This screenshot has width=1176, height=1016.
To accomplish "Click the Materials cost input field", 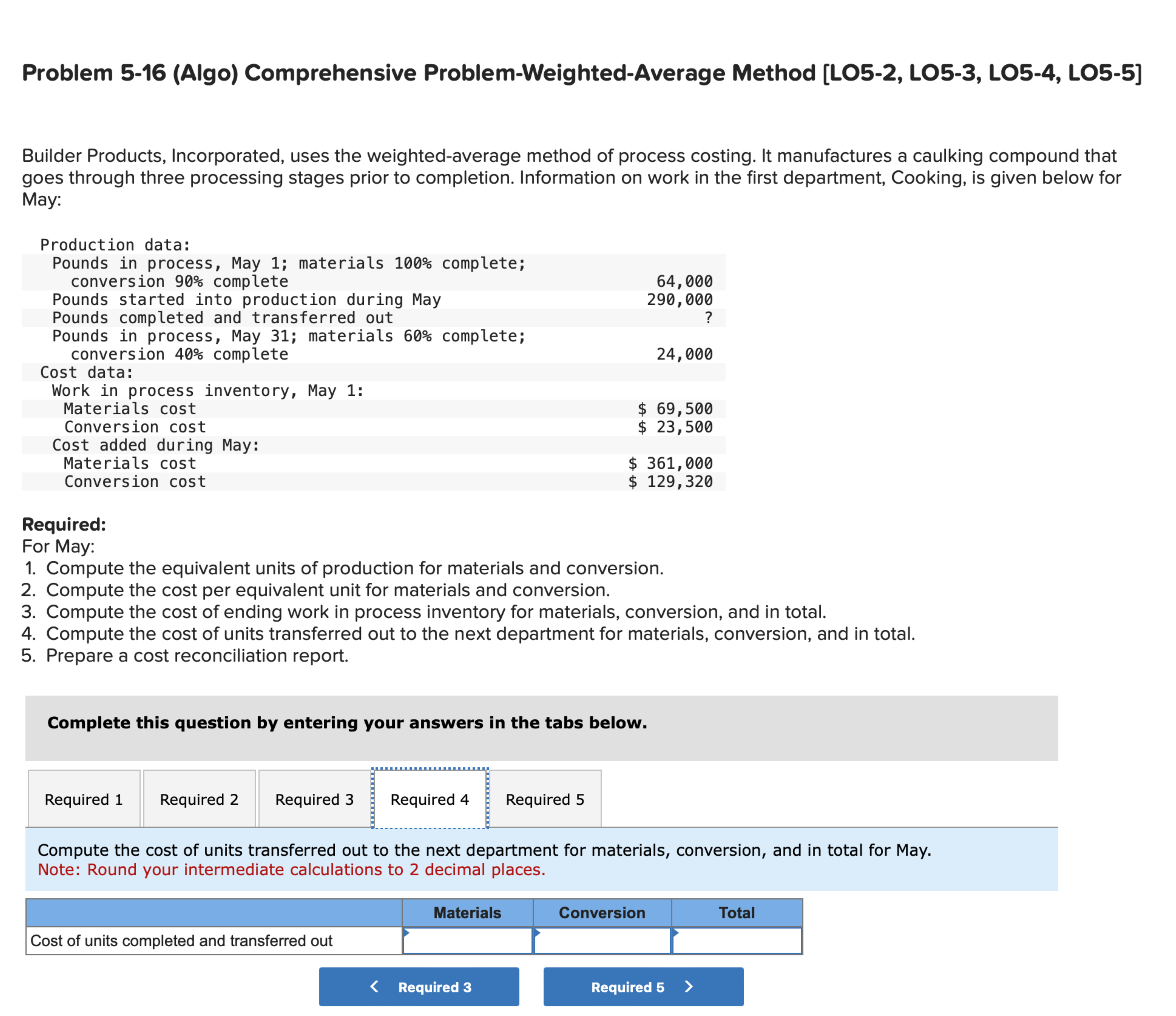I will tap(468, 941).
